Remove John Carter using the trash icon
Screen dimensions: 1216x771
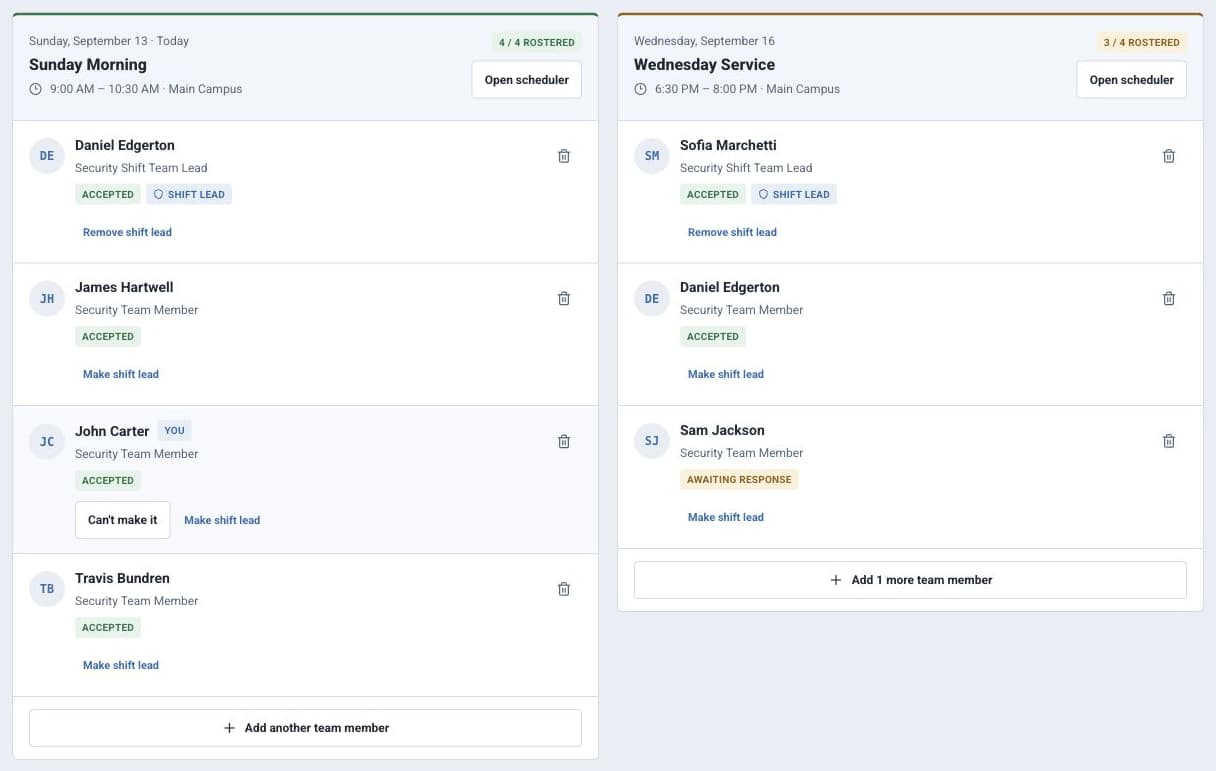564,441
